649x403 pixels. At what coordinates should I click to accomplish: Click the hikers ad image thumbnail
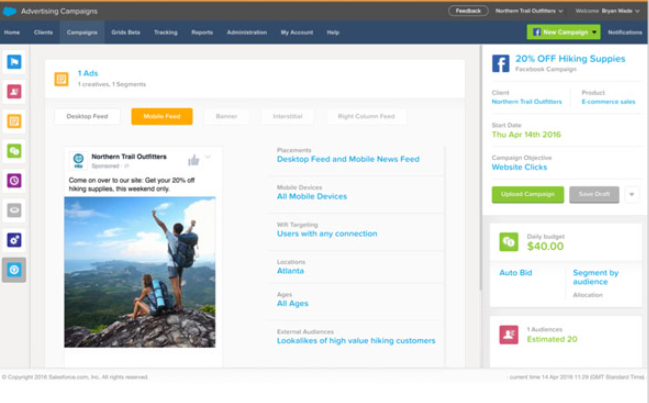[140, 272]
